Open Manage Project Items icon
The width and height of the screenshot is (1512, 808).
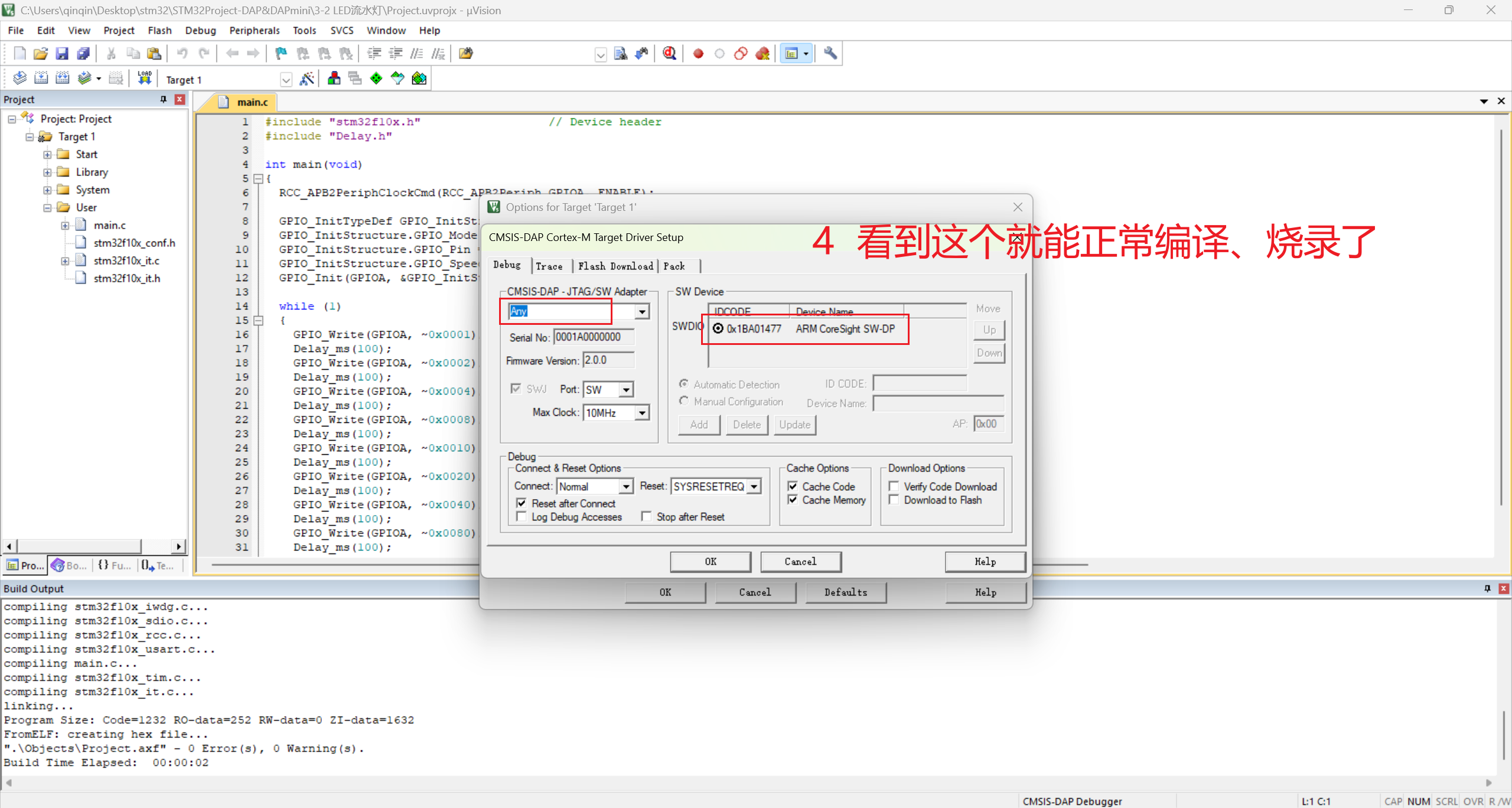(334, 79)
